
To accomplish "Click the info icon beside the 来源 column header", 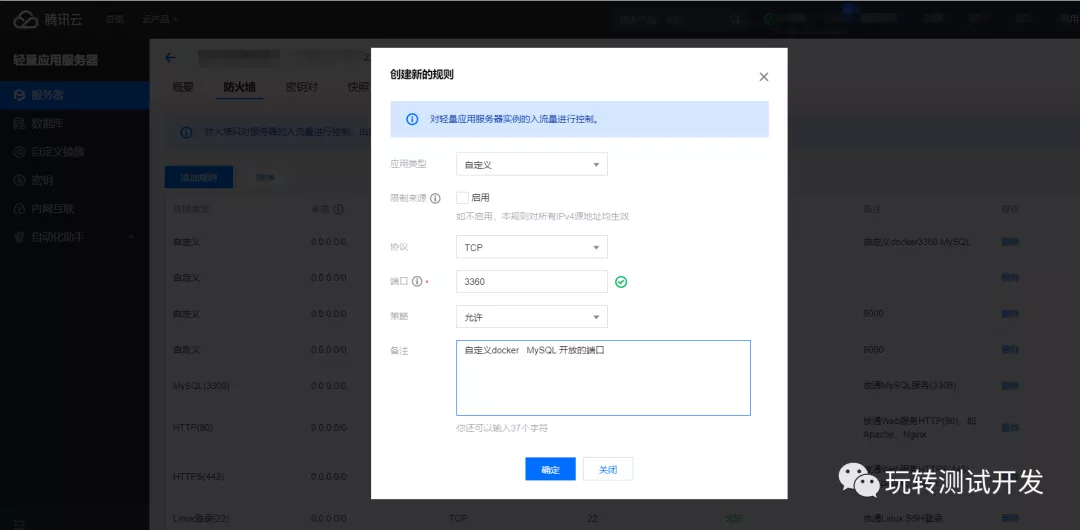I will point(338,209).
